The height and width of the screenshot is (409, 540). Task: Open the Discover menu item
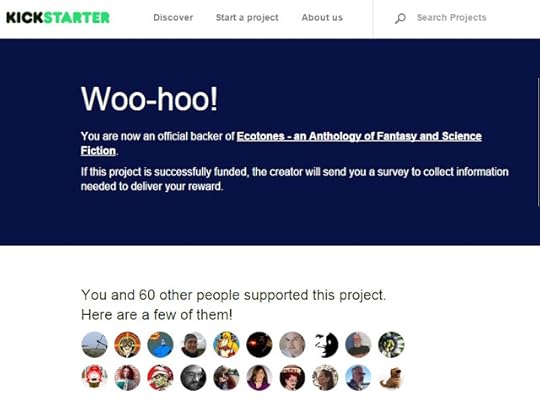173,18
